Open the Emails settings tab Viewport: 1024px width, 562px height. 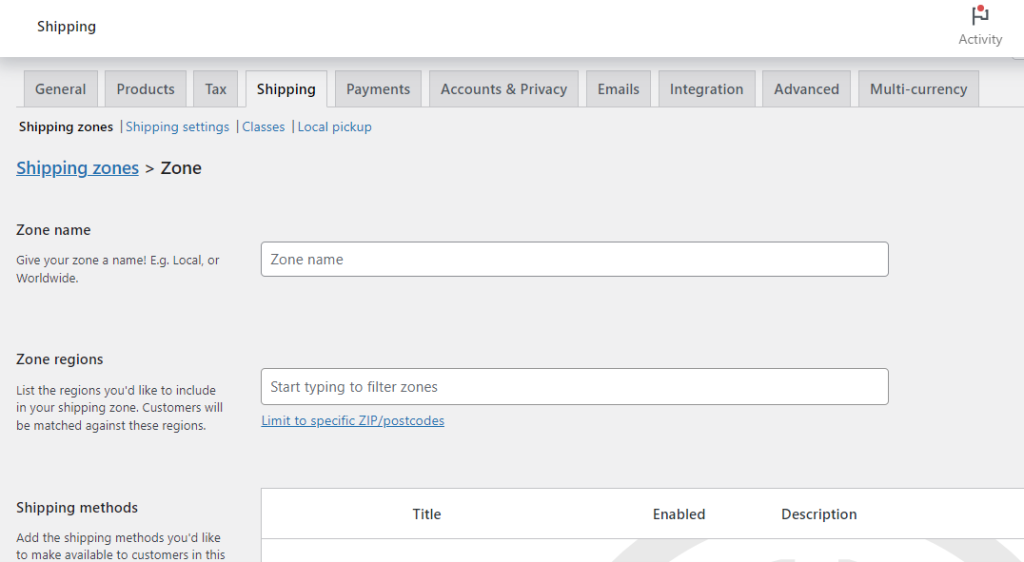click(x=618, y=89)
